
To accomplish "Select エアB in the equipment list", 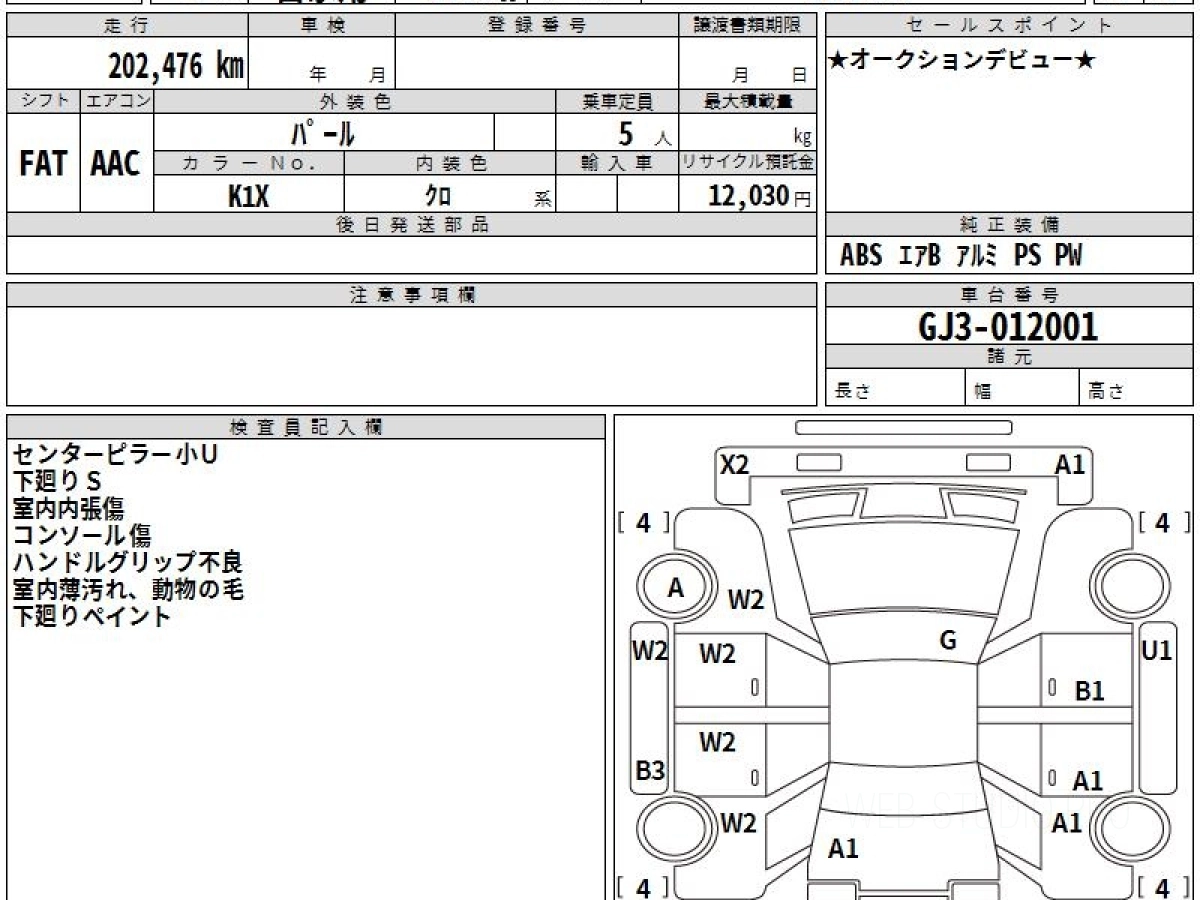I will 920,256.
